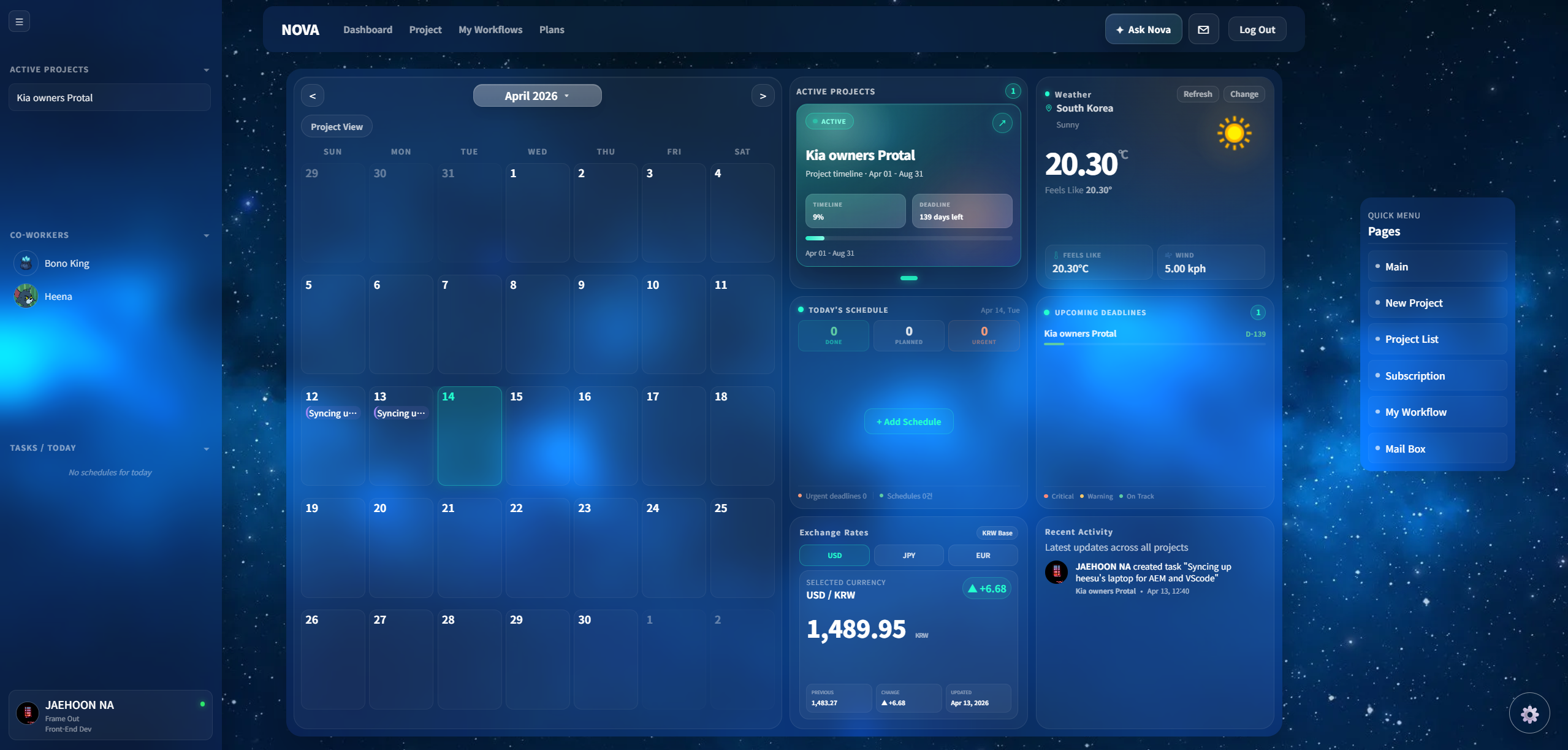Click the Add Schedule button
1568x750 pixels.
pos(908,421)
